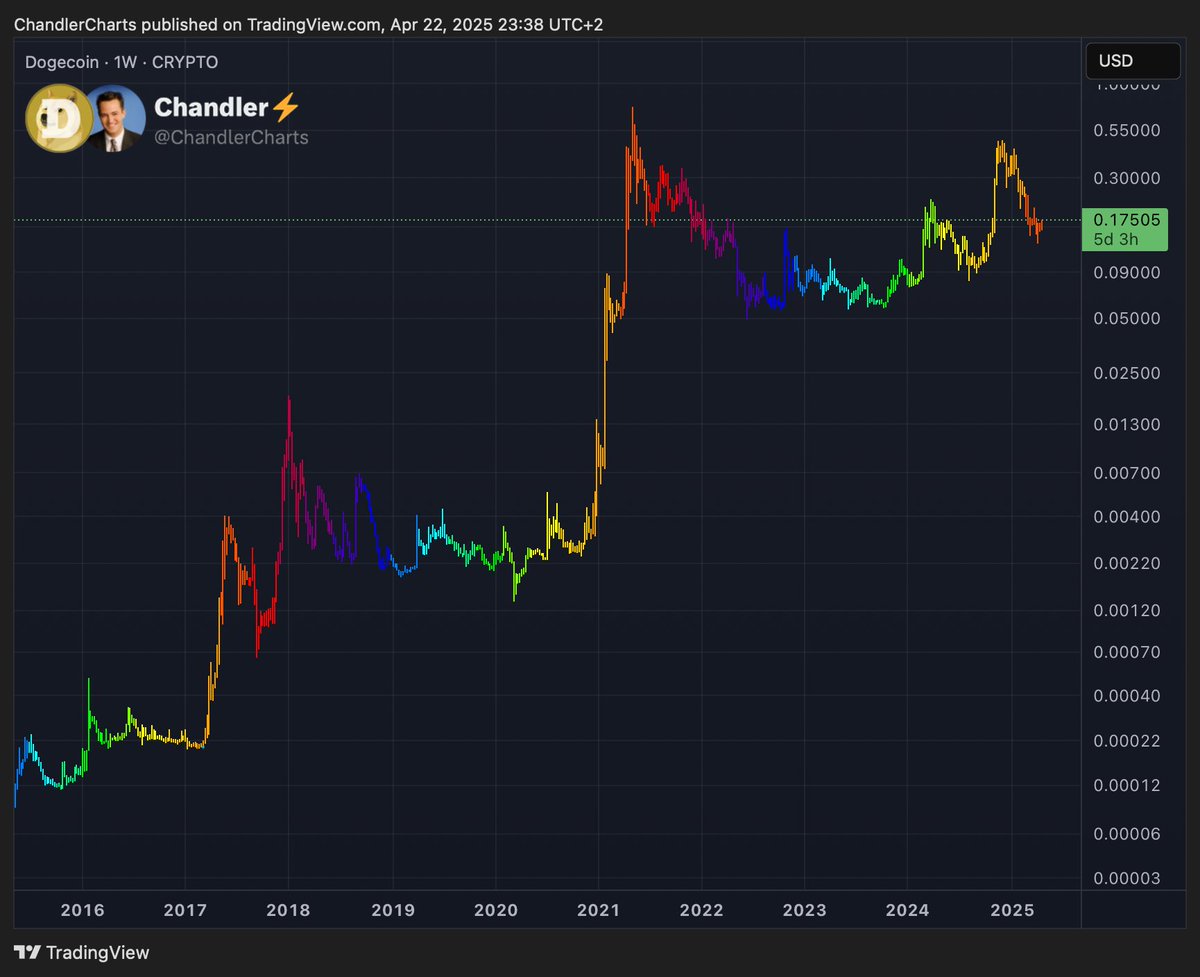Select the 2023 label on time axis
1200x977 pixels.
pyautogui.click(x=804, y=911)
